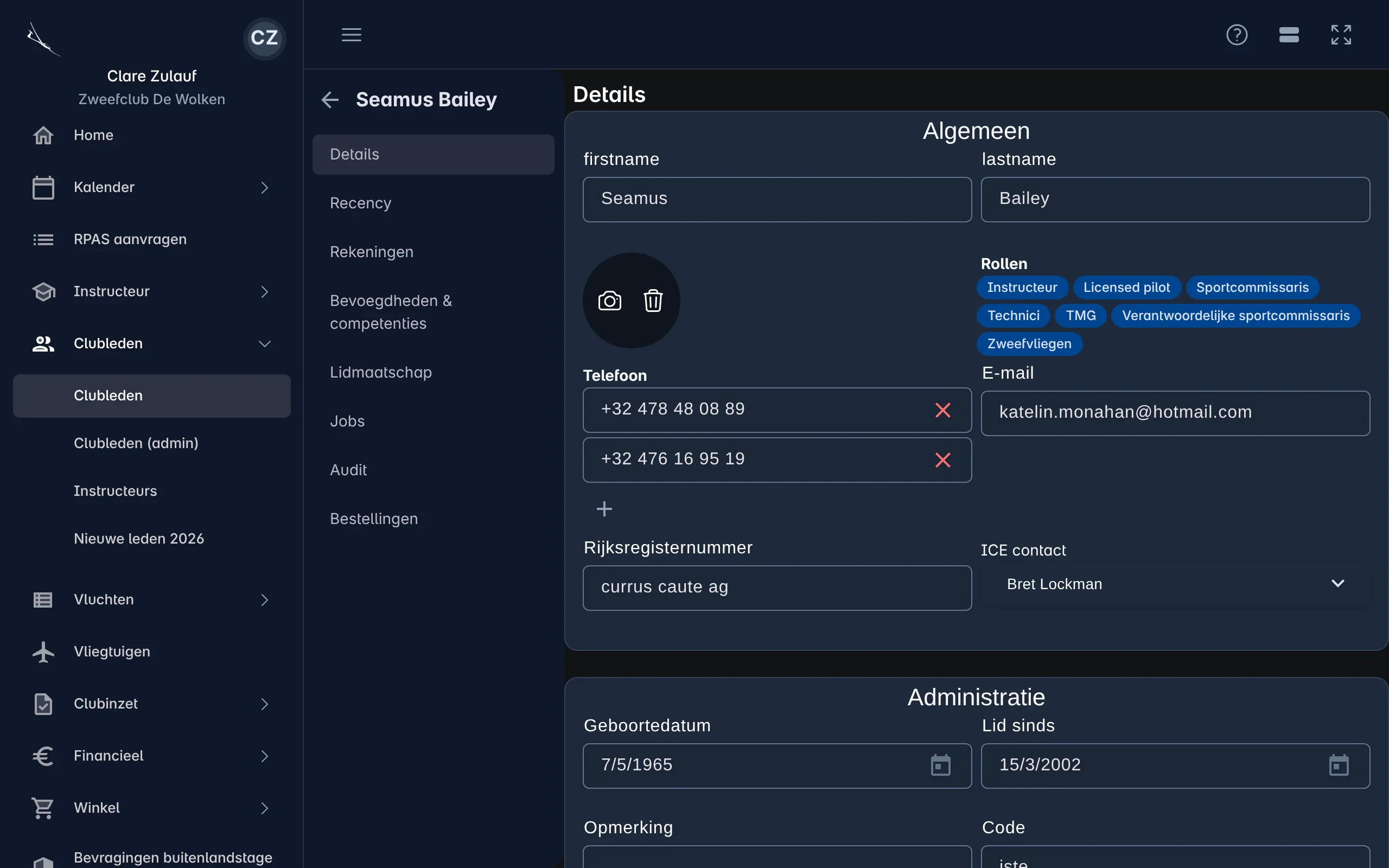
Task: Open Geboortedatum calendar picker icon
Action: click(x=940, y=765)
